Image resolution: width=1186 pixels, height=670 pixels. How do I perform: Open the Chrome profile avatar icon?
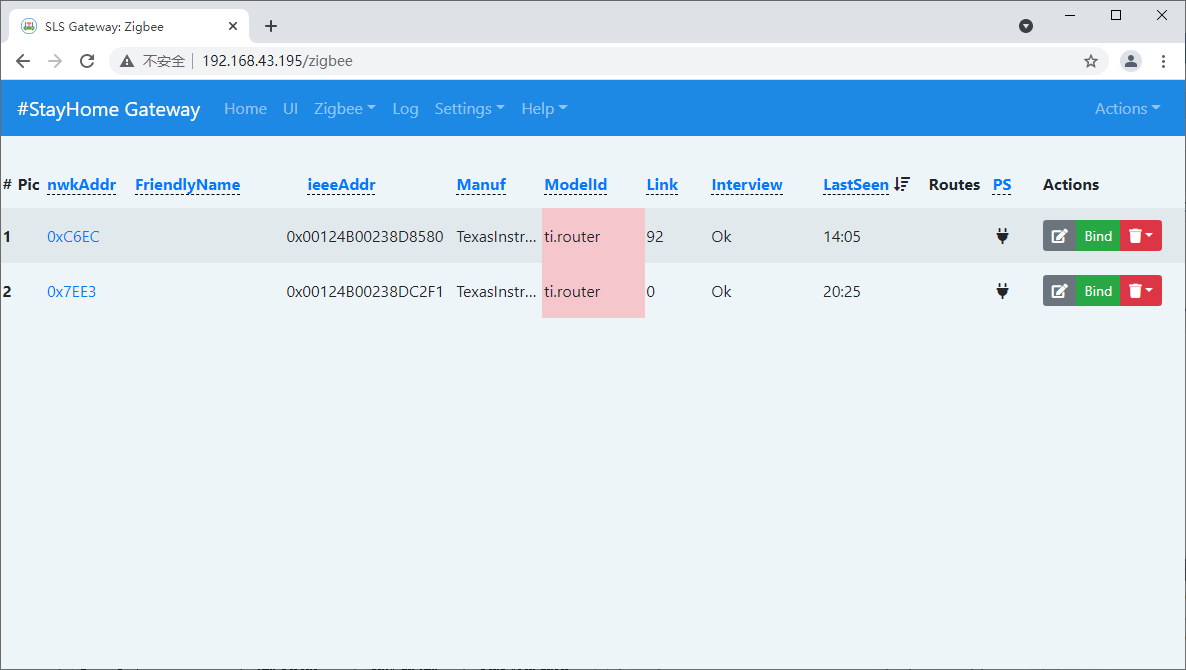(x=1131, y=61)
